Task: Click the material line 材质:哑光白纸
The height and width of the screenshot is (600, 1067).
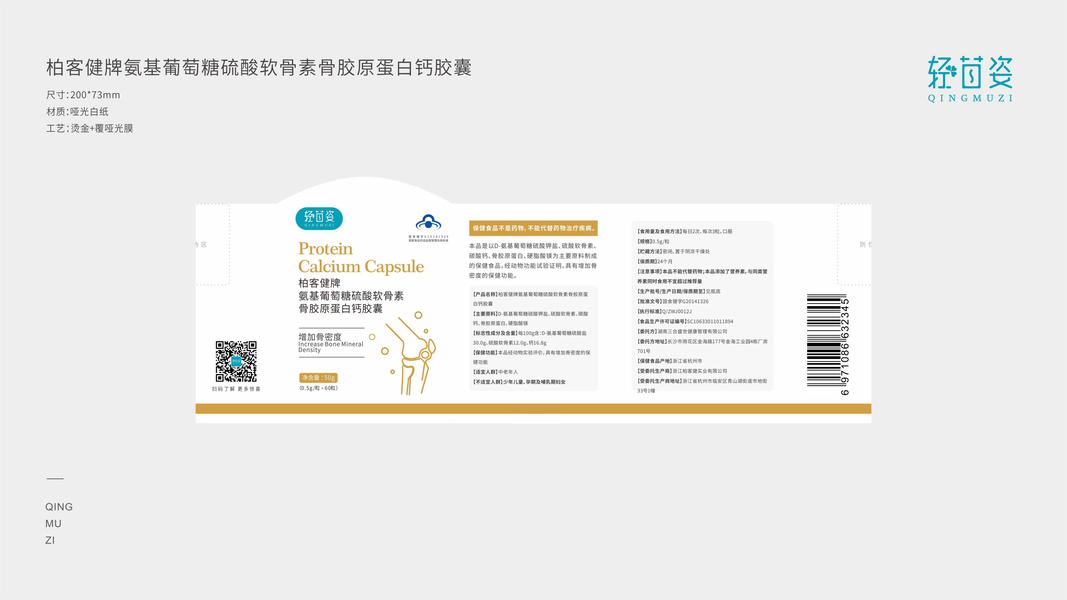Action: (77, 112)
